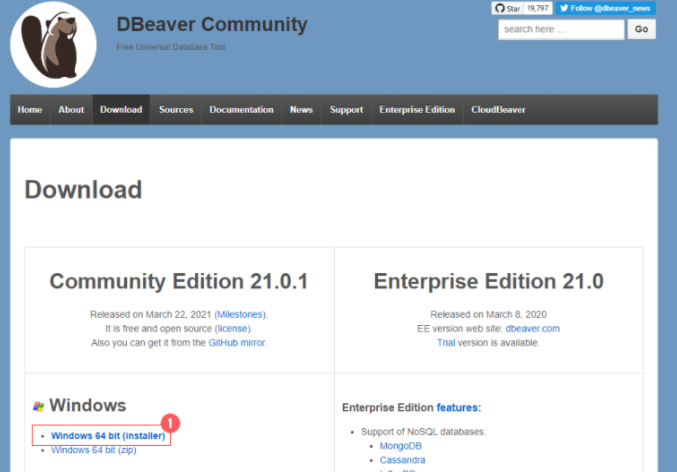Click the 'Free Universal Database Tool' tagline
The height and width of the screenshot is (472, 677).
pos(171,47)
